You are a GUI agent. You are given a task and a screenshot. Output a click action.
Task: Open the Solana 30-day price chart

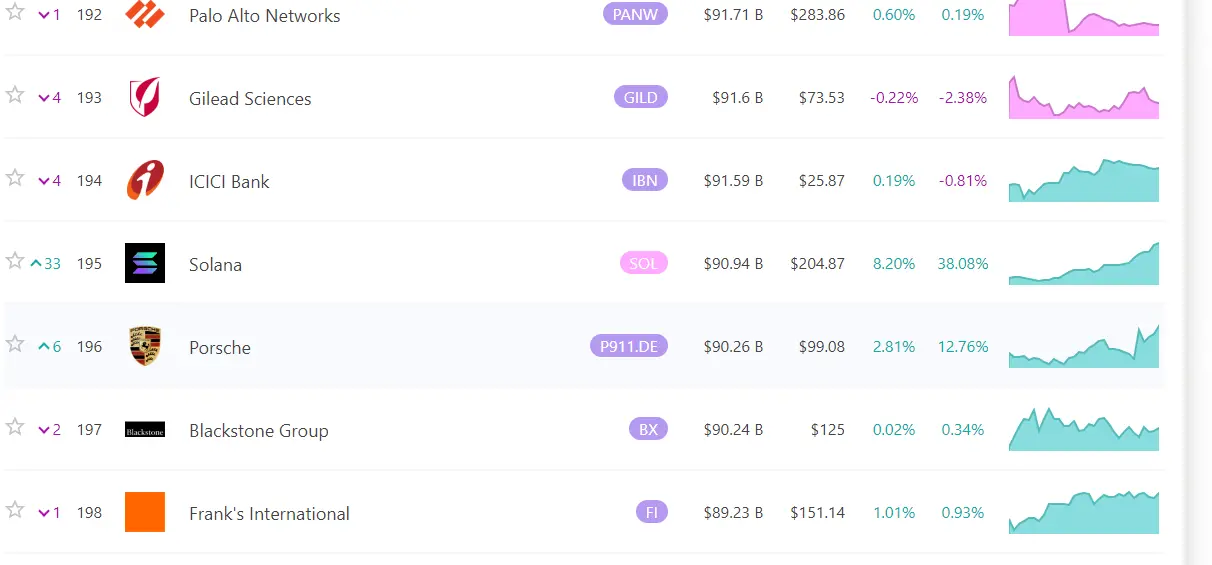[x=1084, y=265]
